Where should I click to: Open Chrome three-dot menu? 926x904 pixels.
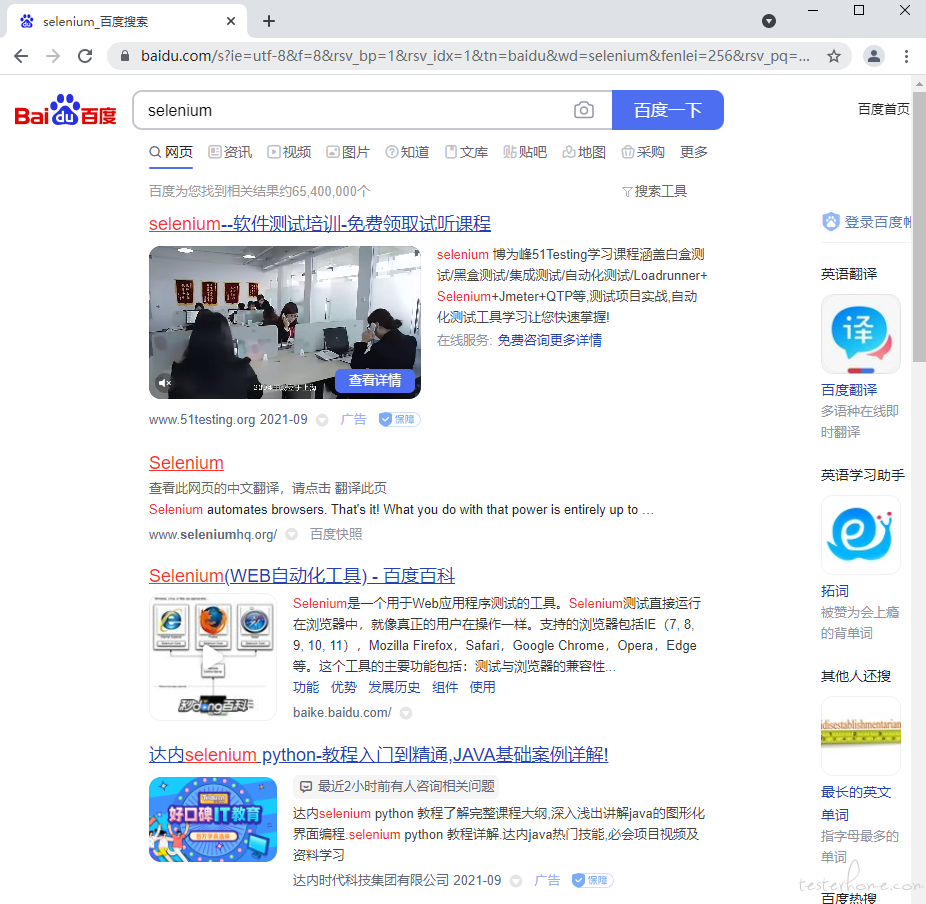[906, 56]
